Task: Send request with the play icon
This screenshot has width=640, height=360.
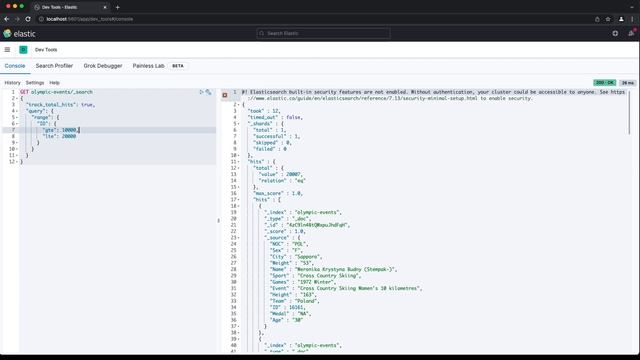Action: pyautogui.click(x=201, y=92)
